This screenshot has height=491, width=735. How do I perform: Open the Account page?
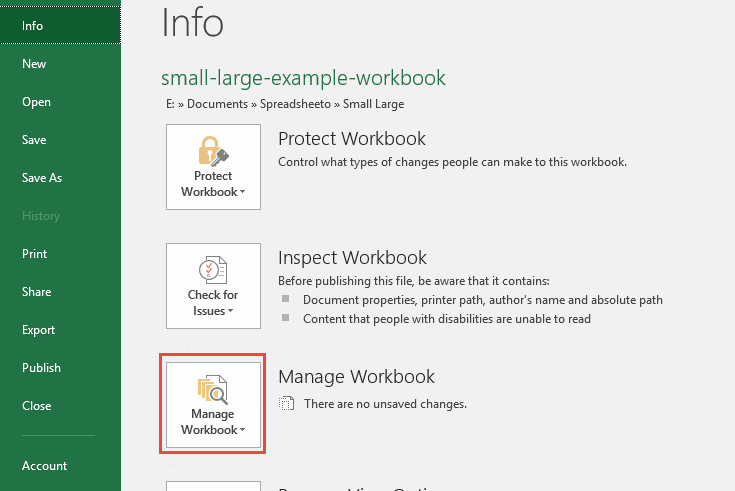click(x=44, y=466)
